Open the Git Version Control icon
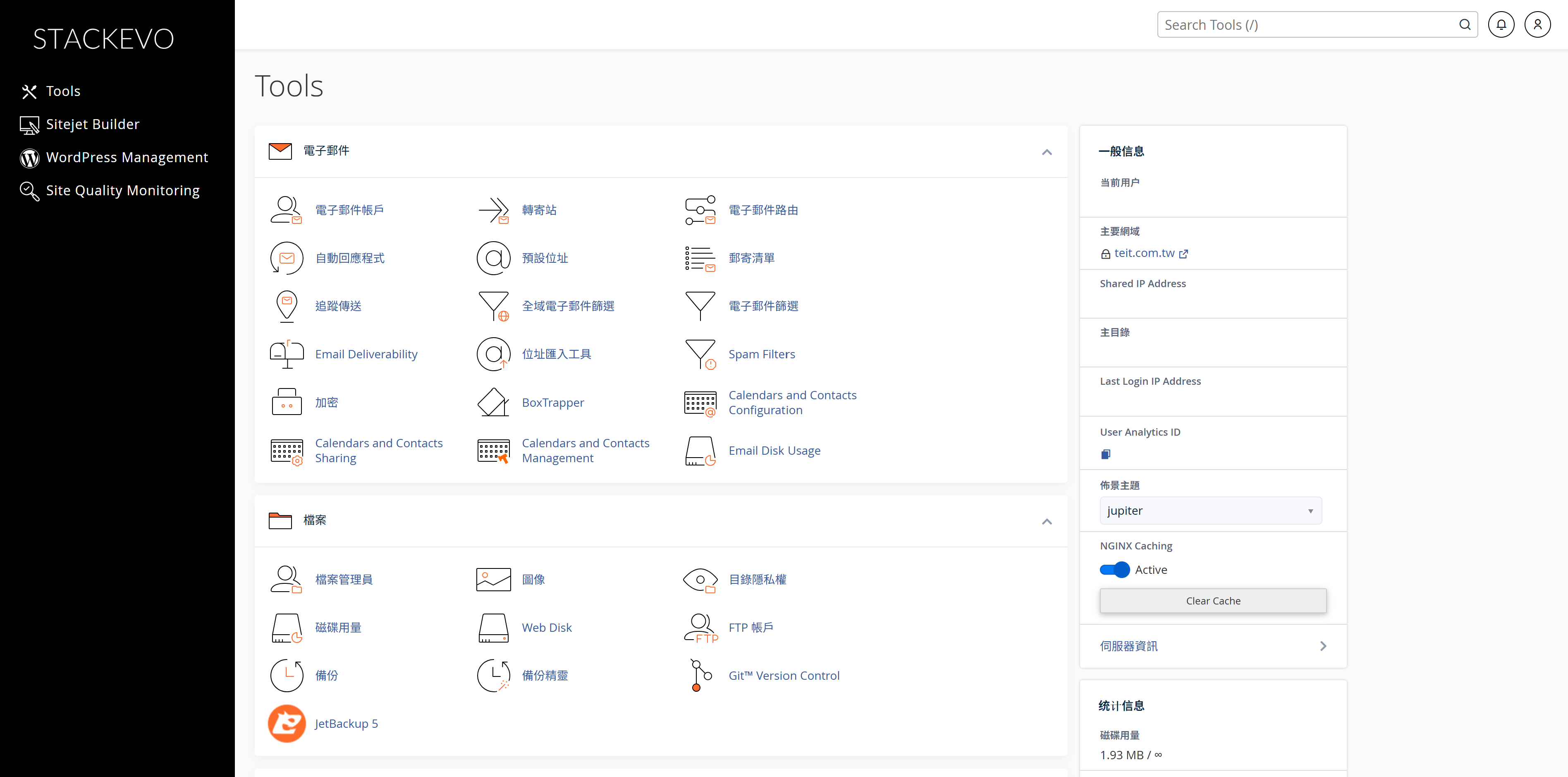 click(700, 675)
